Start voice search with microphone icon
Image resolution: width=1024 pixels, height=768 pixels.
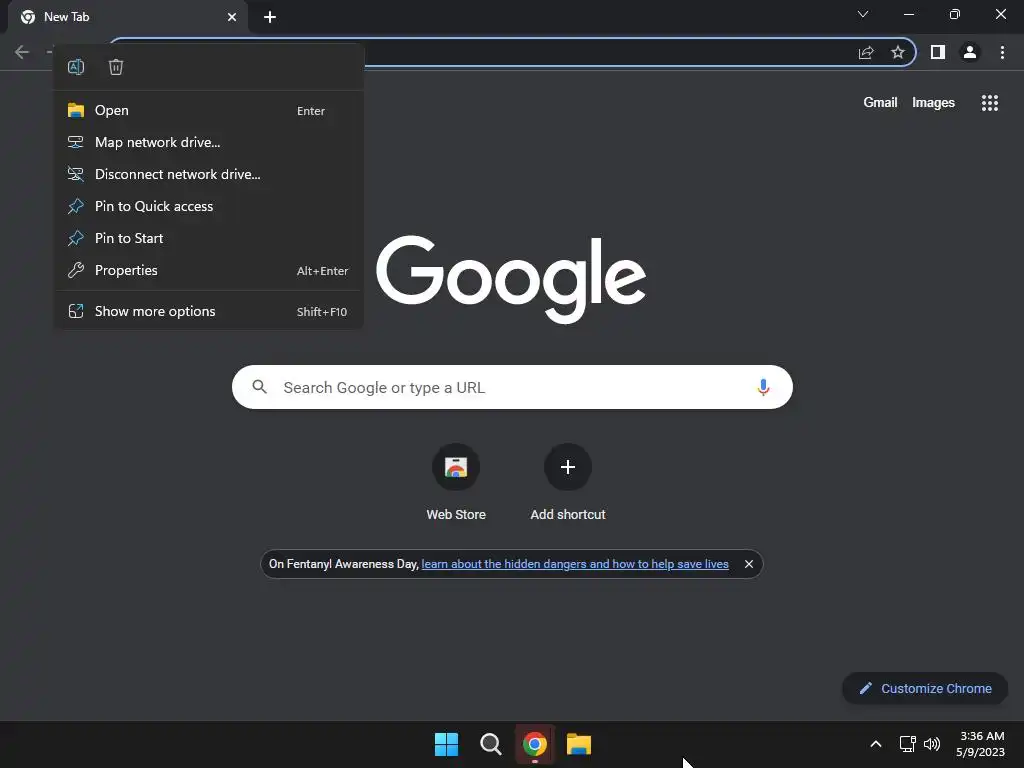click(763, 387)
